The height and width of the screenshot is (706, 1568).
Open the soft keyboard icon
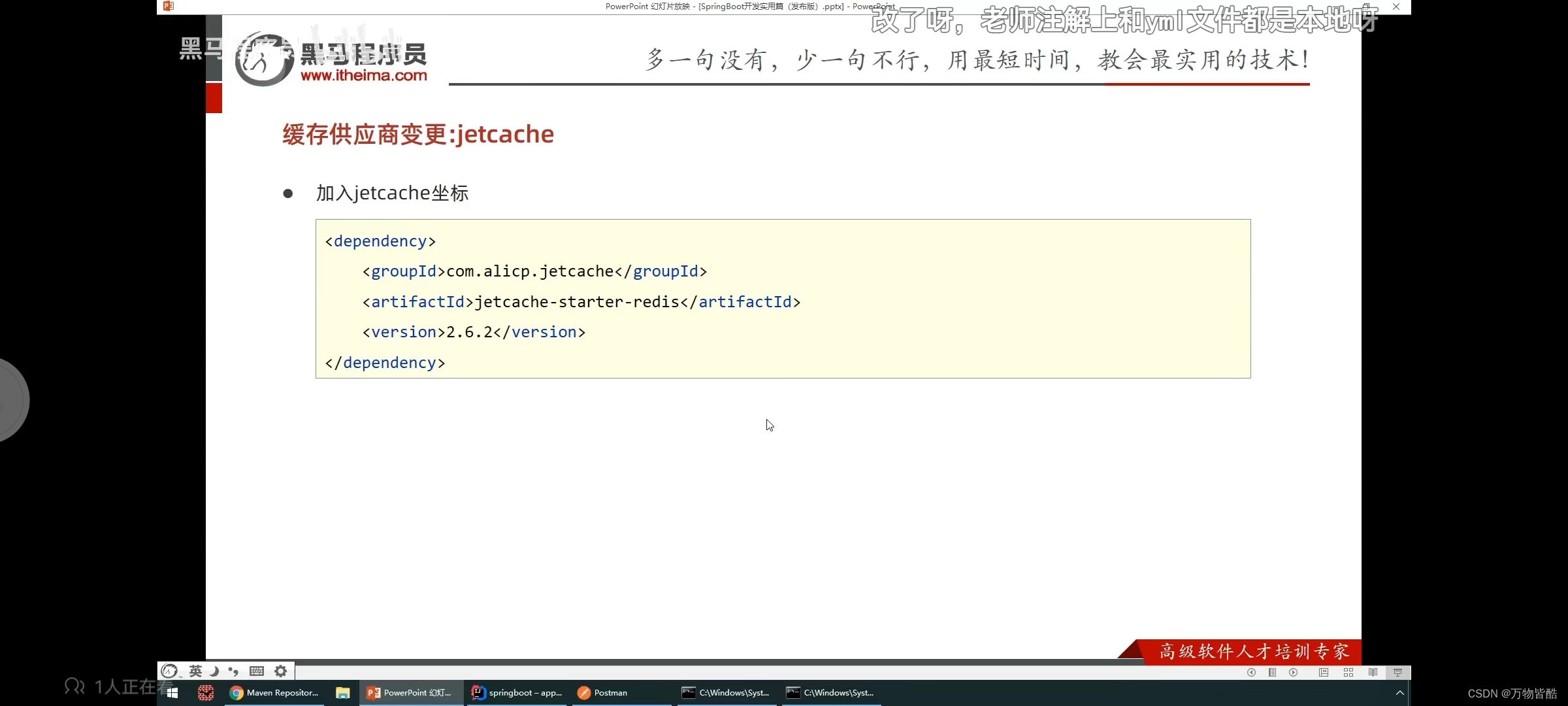pyautogui.click(x=257, y=671)
